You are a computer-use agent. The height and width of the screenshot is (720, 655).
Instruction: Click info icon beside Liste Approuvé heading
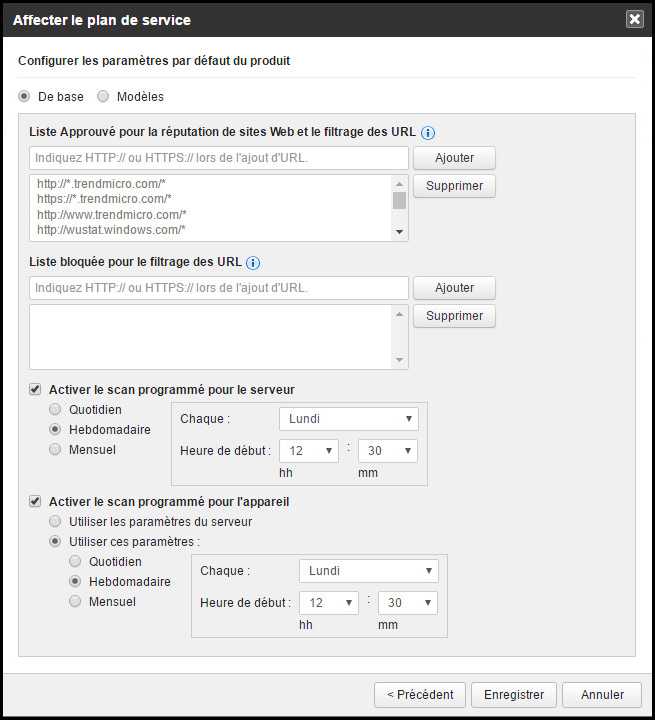click(x=428, y=132)
